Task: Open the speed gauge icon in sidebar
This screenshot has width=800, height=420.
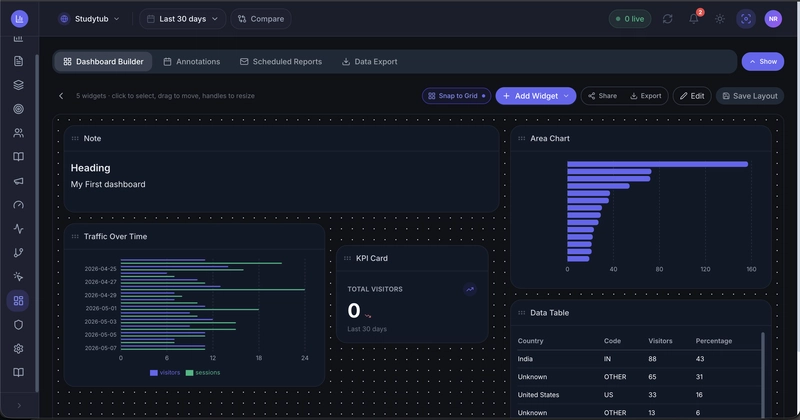Action: pyautogui.click(x=18, y=205)
